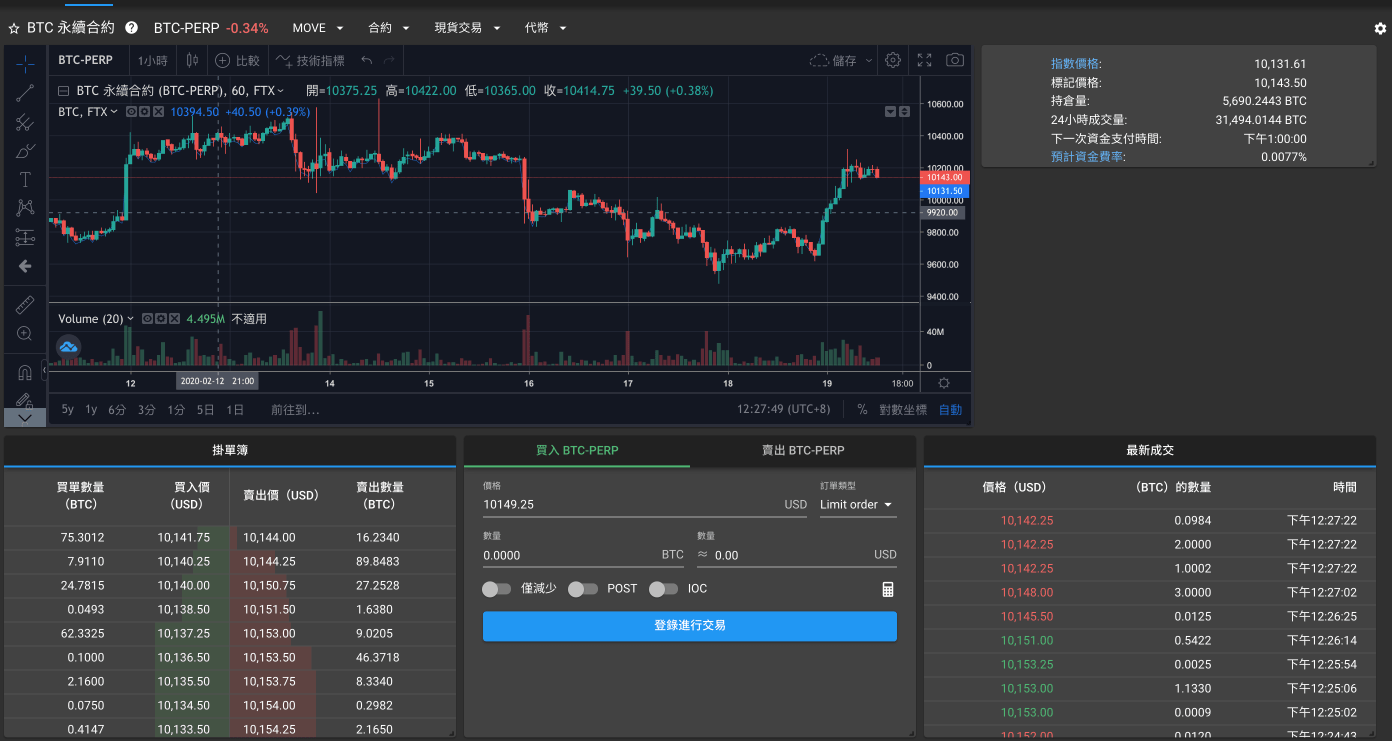Image resolution: width=1392 pixels, height=741 pixels.
Task: Click the price input field
Action: pyautogui.click(x=645, y=505)
